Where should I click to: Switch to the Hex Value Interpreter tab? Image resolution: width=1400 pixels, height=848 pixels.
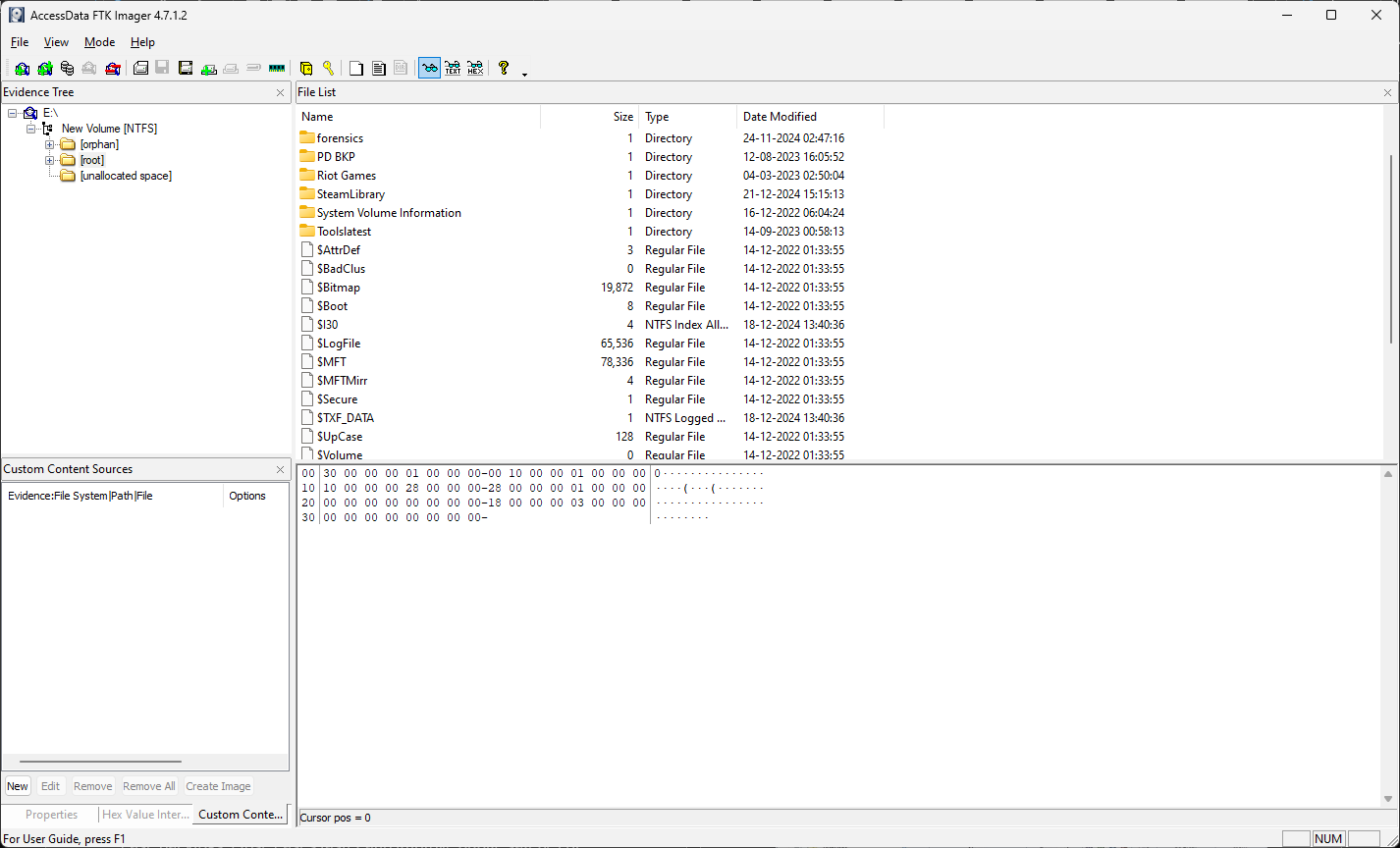click(x=145, y=815)
